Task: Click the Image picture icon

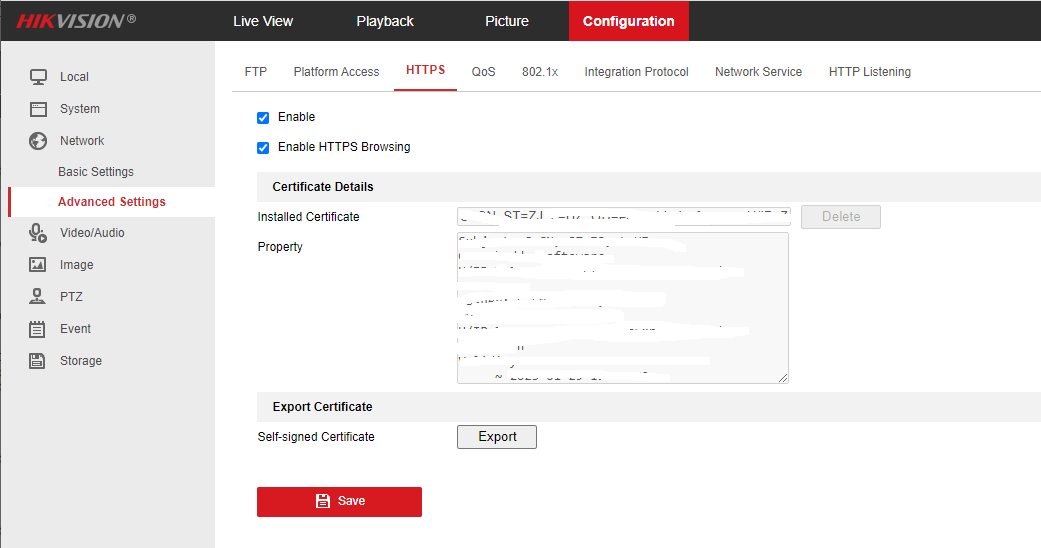Action: coord(38,265)
